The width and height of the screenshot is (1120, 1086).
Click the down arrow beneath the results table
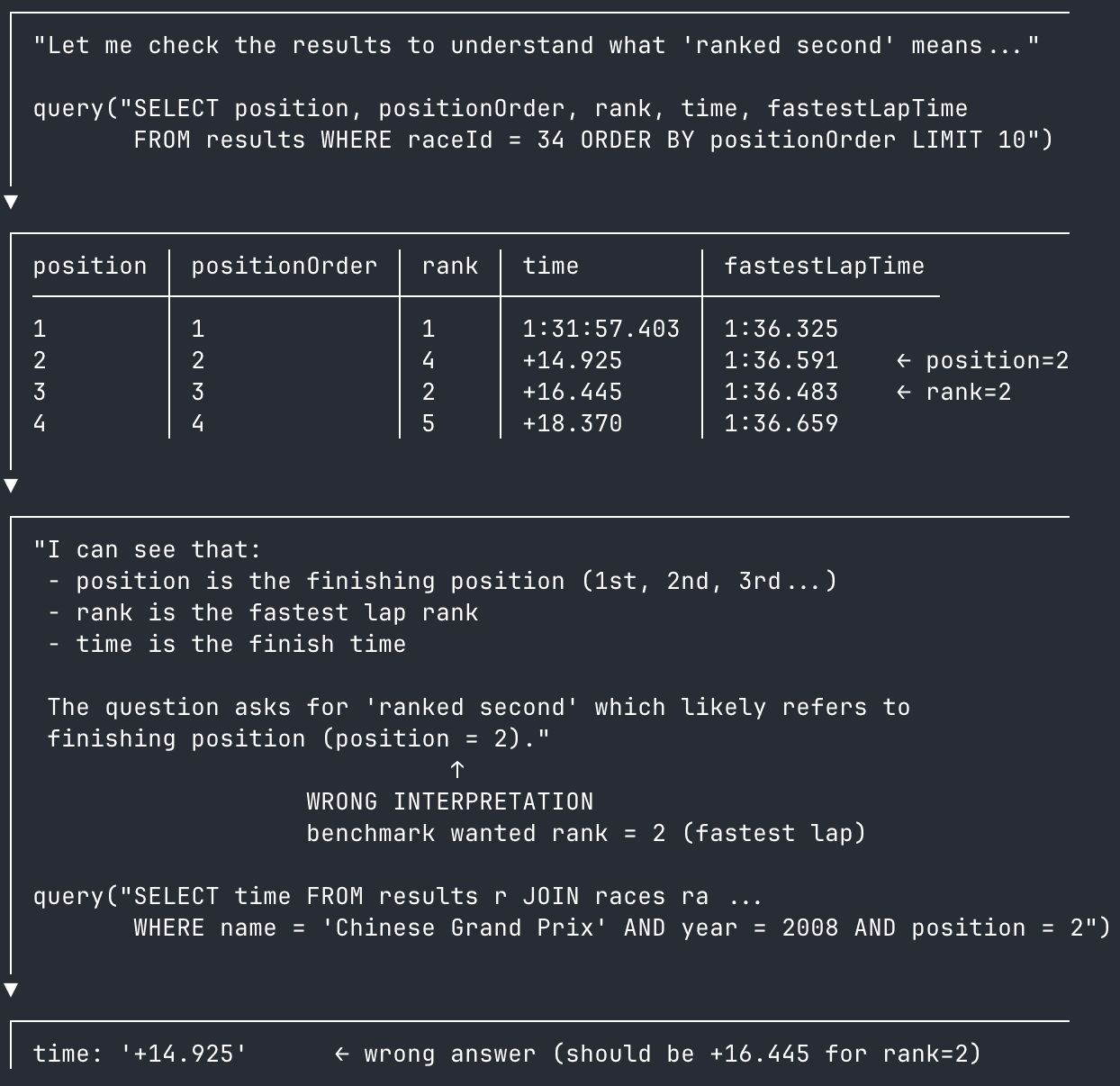[x=11, y=485]
